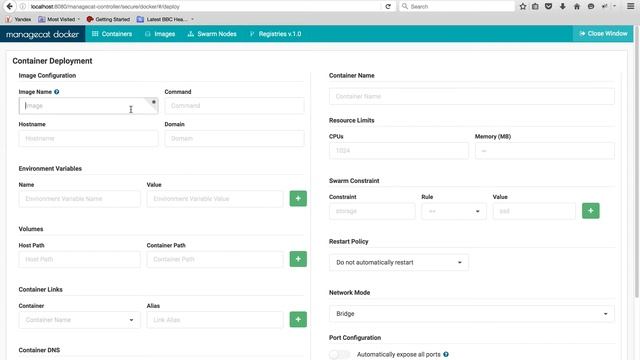The image size is (640, 360).
Task: Add the swarm constraint with the plus button
Action: pos(591,211)
